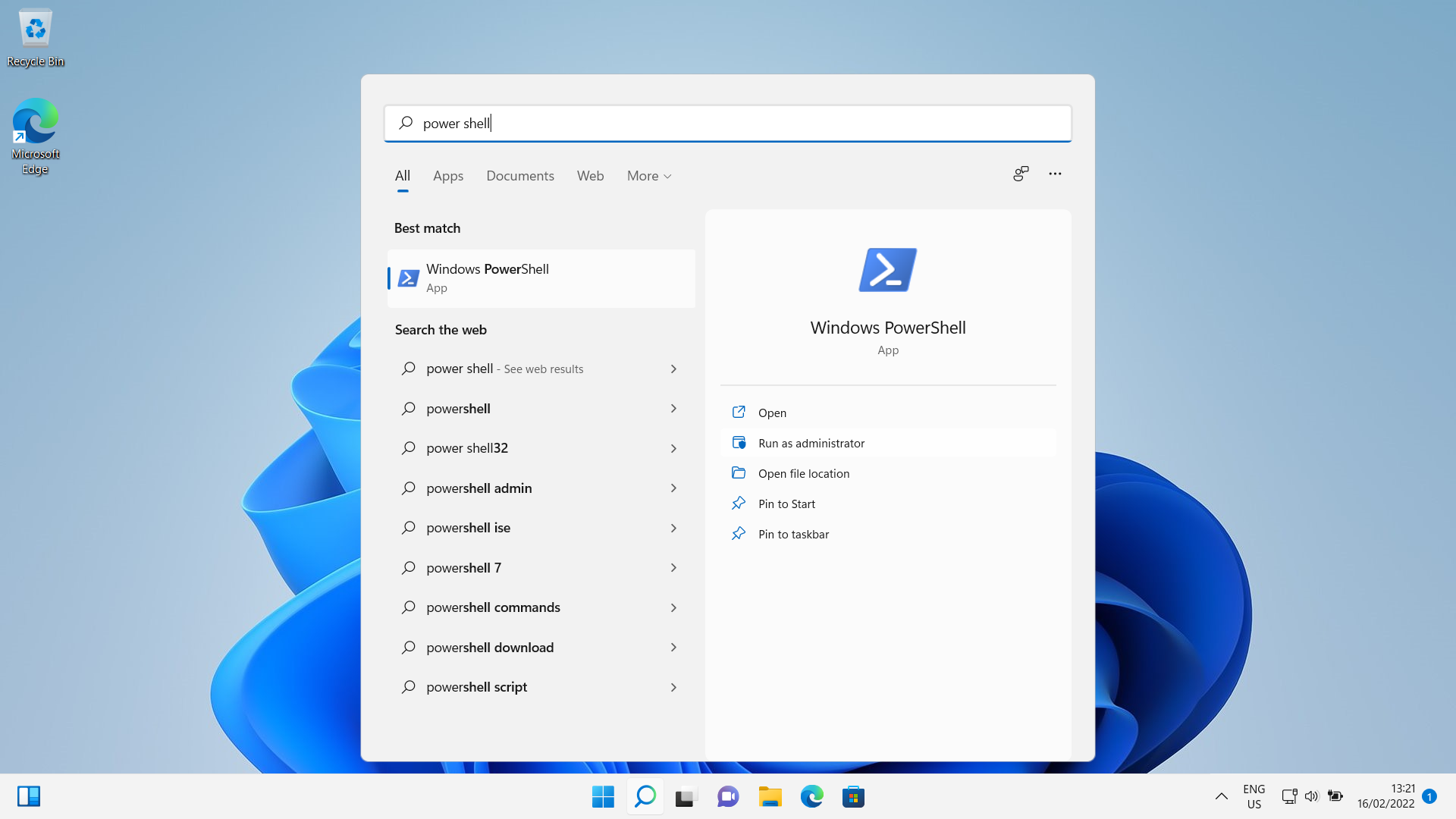Select the Windows PowerShell best match result
The image size is (1456, 819).
point(541,278)
